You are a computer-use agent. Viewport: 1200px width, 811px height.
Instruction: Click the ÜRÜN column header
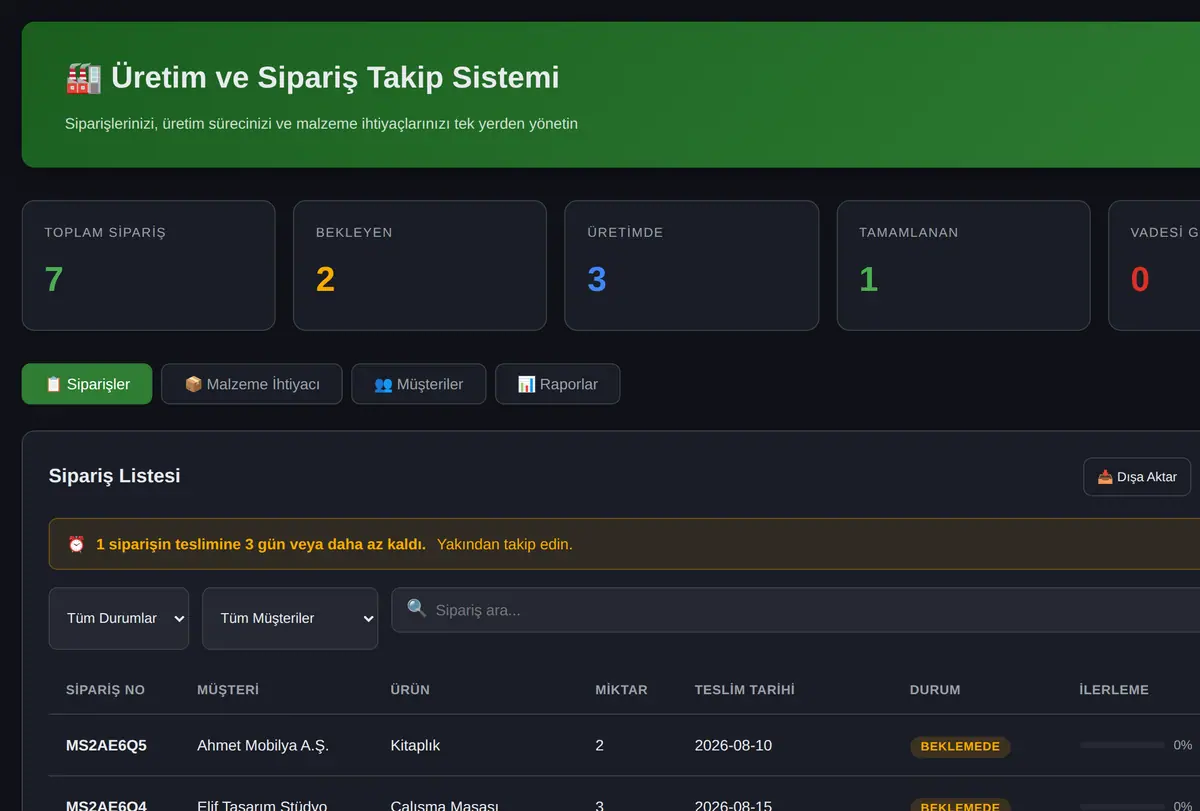(x=410, y=690)
